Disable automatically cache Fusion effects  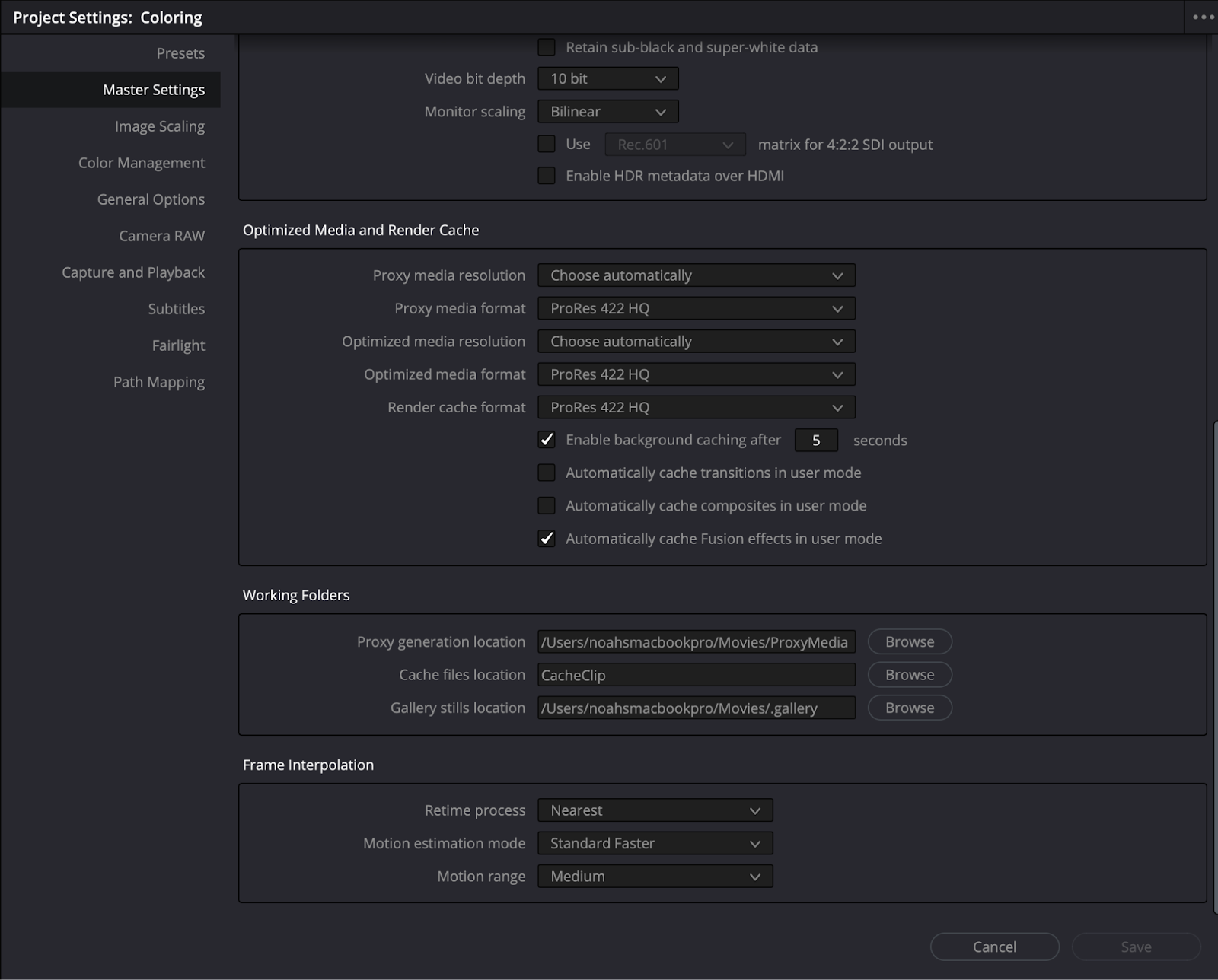click(x=547, y=539)
